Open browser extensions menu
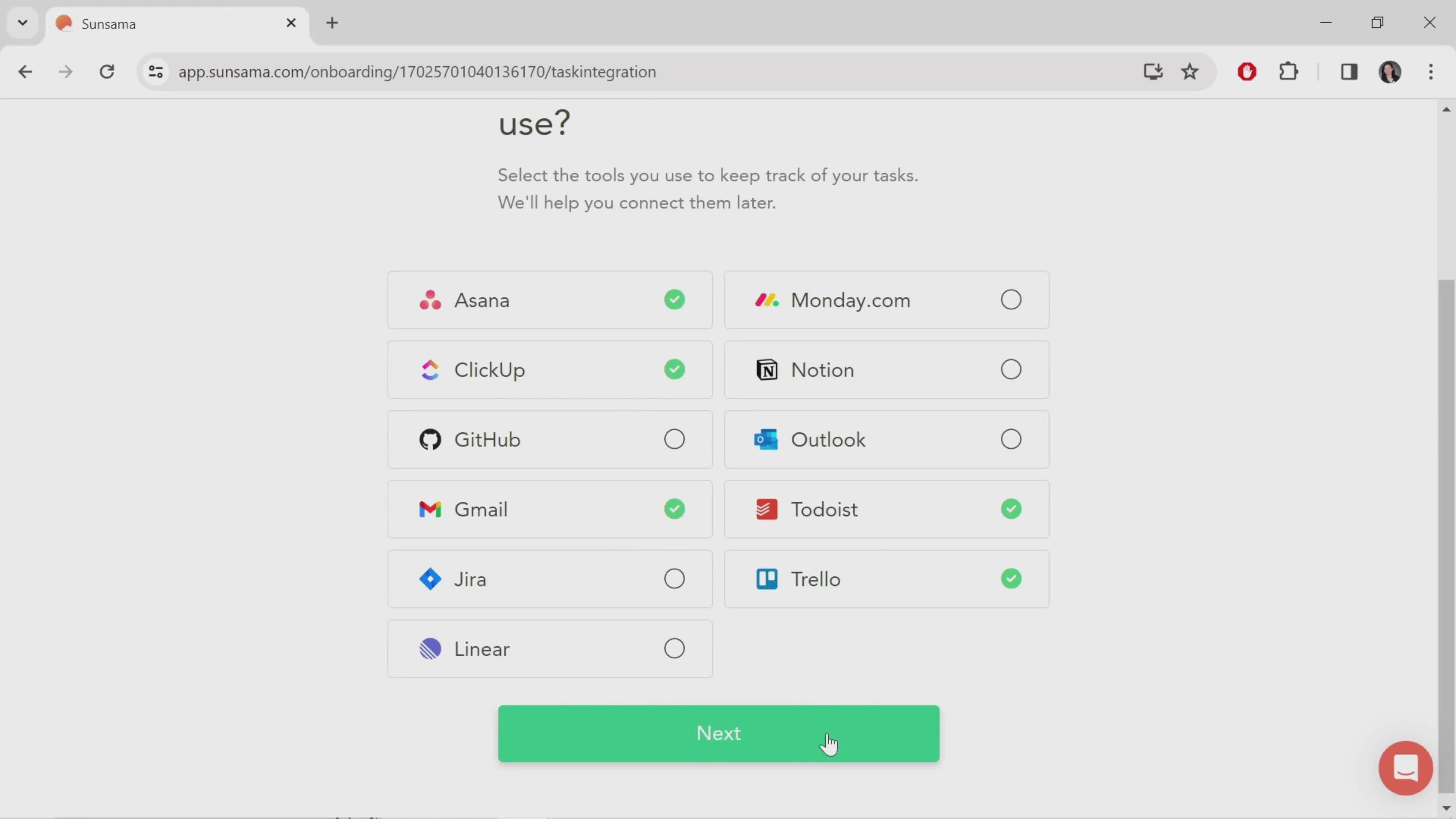This screenshot has height=819, width=1456. (x=1290, y=71)
